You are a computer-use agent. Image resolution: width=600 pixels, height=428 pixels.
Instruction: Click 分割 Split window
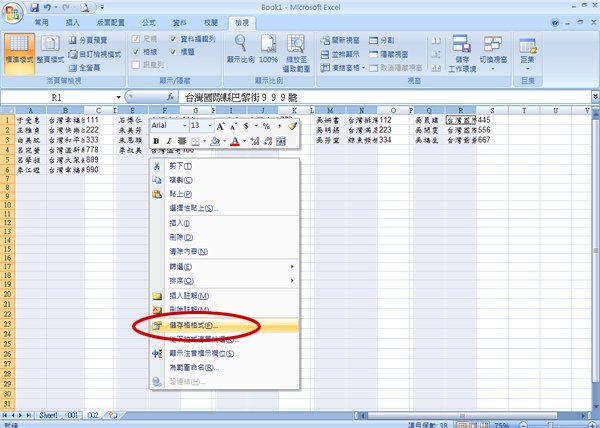pyautogui.click(x=382, y=40)
